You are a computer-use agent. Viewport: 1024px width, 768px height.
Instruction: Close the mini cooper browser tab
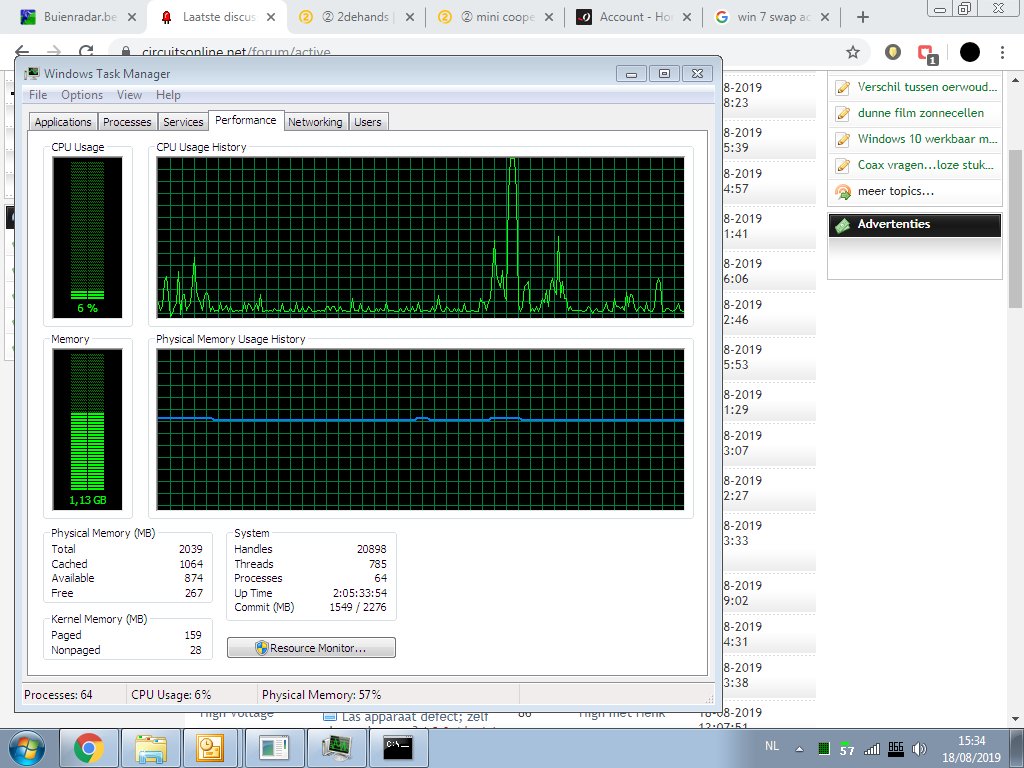pos(549,18)
